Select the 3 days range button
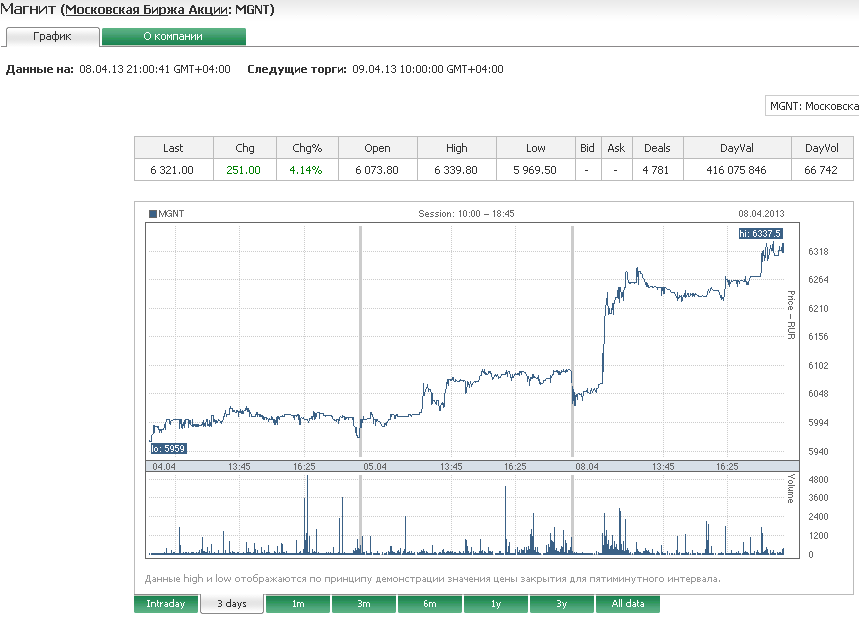Viewport: 859px width, 619px height. click(x=232, y=604)
